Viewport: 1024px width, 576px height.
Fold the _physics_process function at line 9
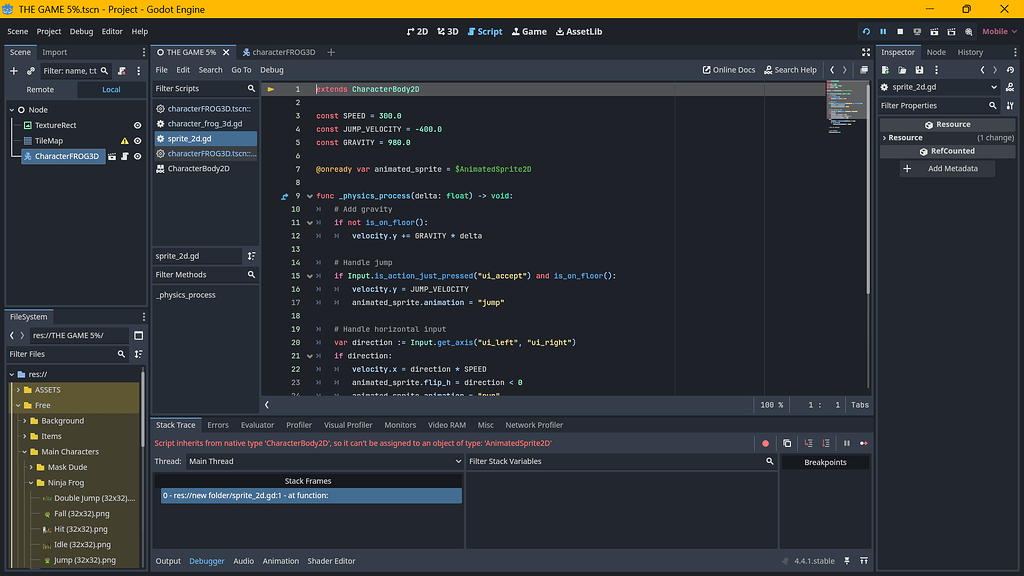pos(310,196)
